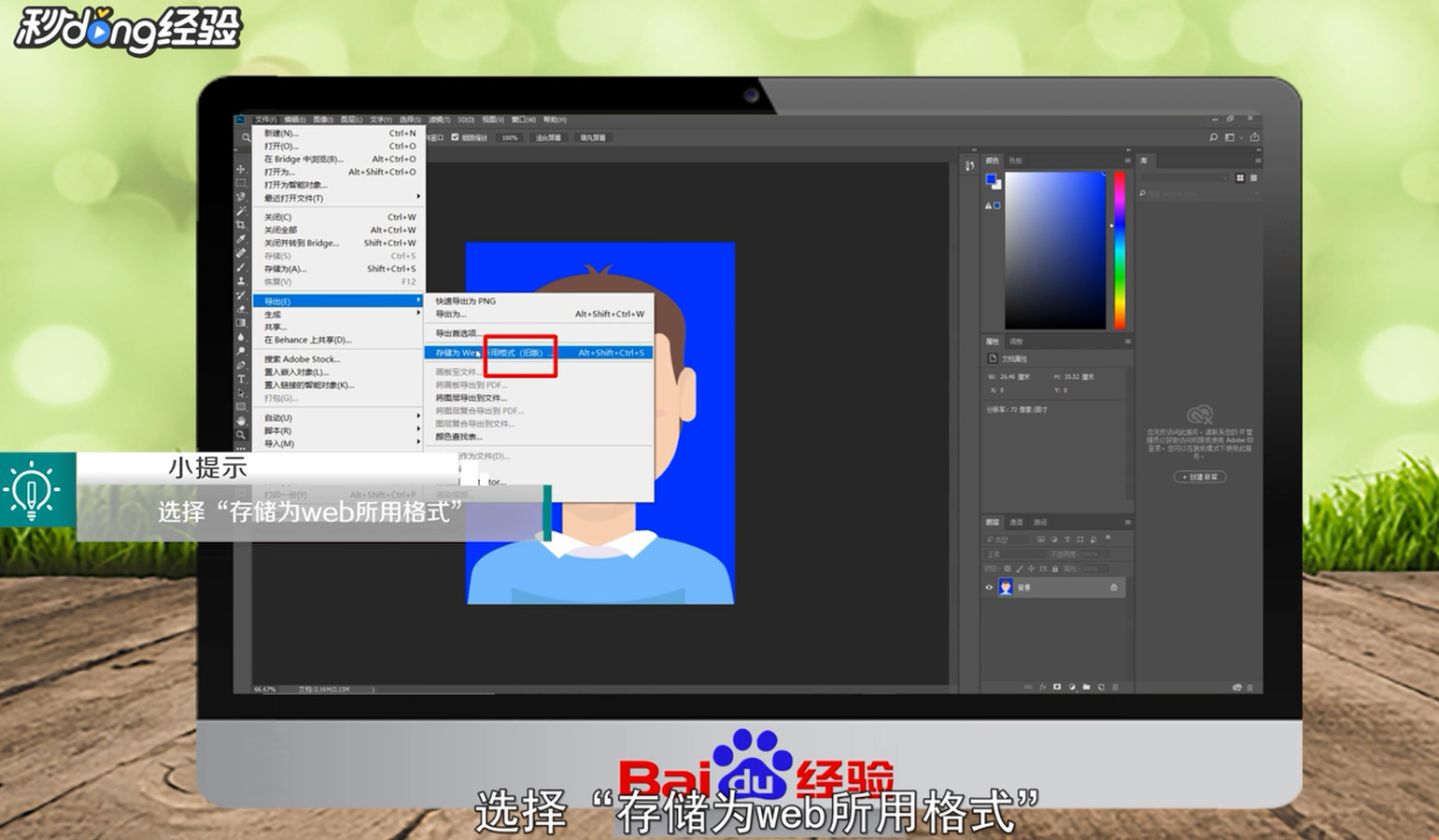Click create new layer icon

tap(1101, 687)
